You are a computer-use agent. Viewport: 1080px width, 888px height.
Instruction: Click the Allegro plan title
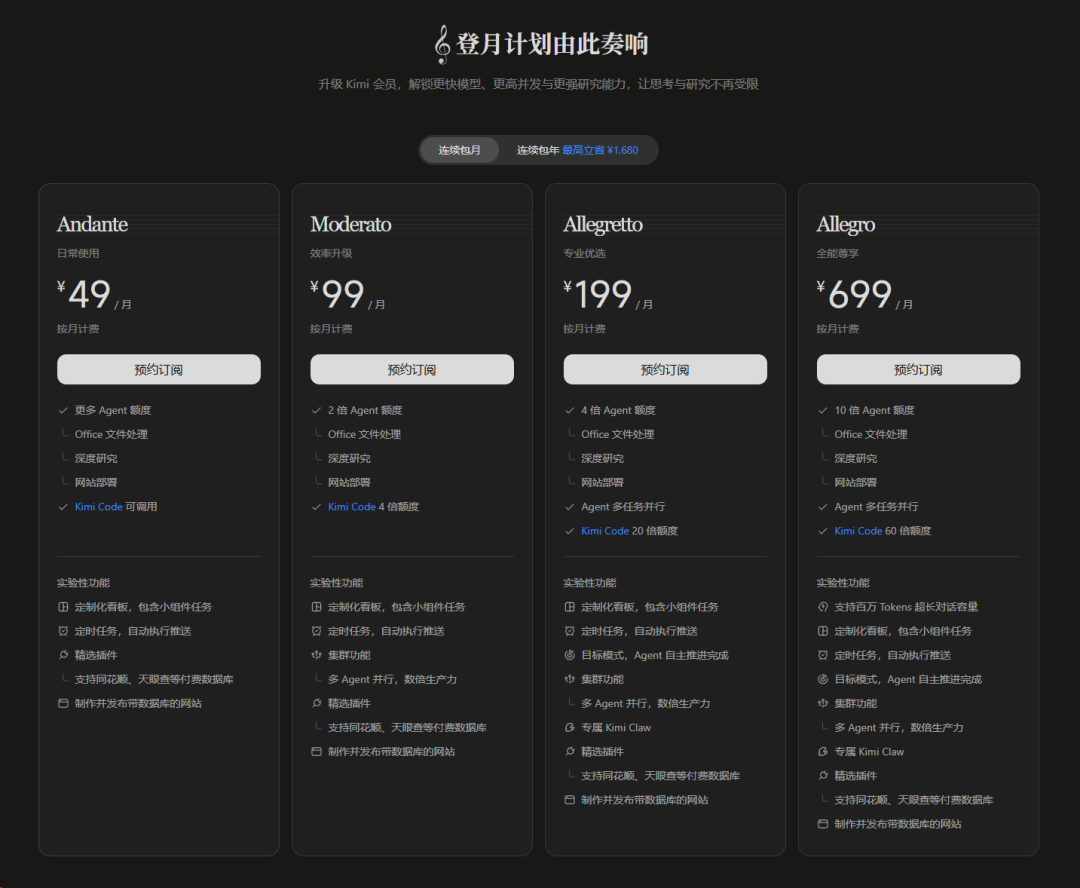[x=846, y=225]
